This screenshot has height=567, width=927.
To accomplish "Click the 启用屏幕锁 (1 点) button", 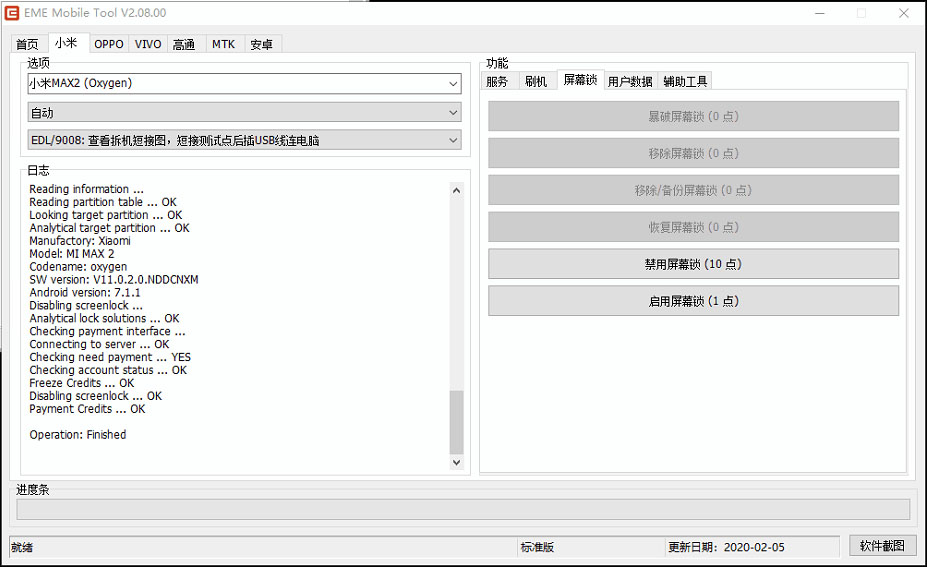I will [693, 301].
